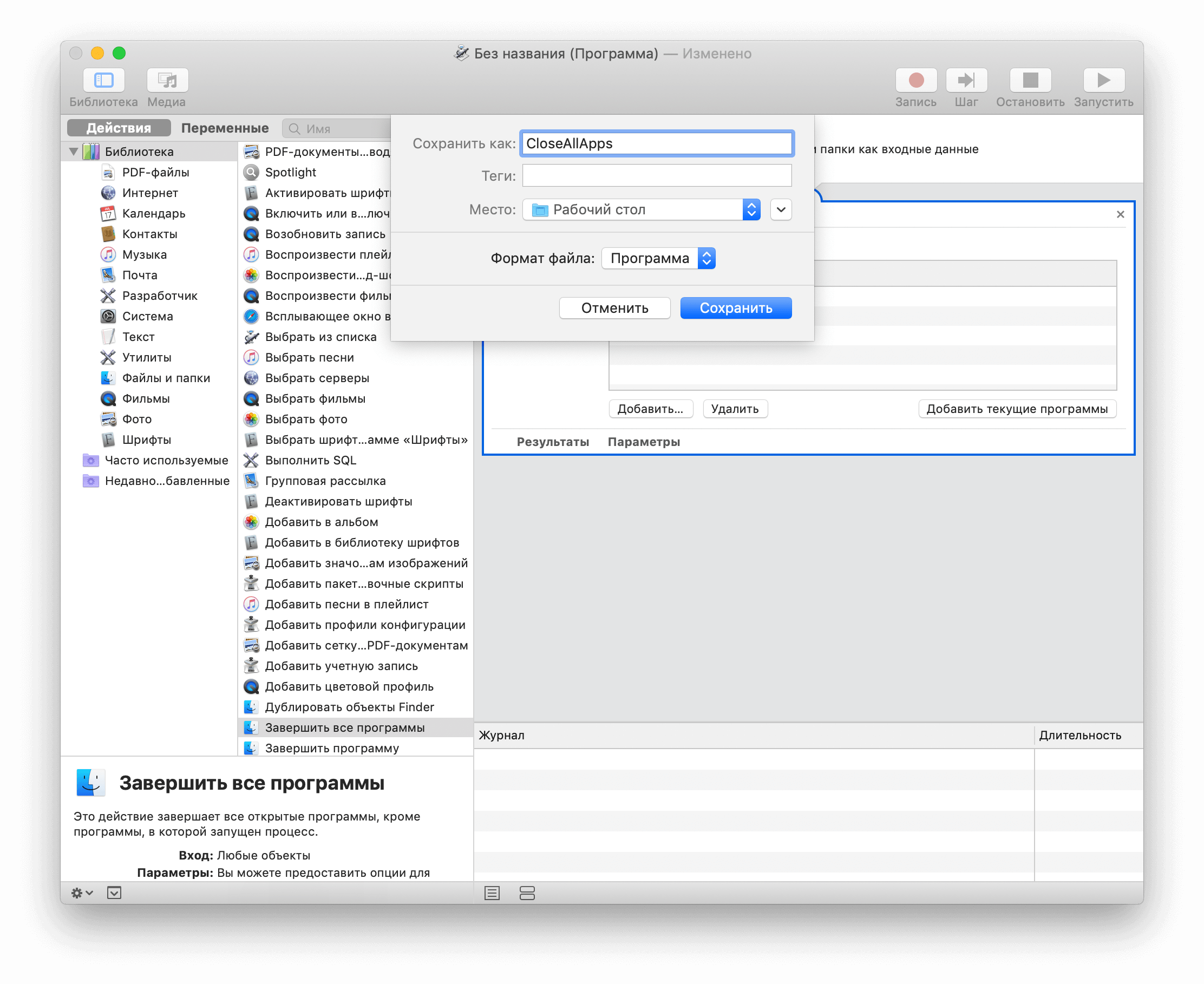Show the log list view button
The width and height of the screenshot is (1204, 984).
492,893
